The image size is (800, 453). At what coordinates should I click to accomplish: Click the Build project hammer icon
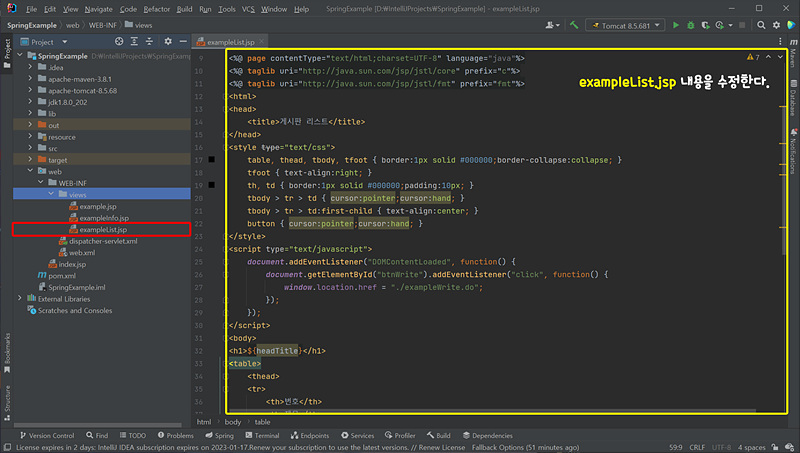point(574,25)
